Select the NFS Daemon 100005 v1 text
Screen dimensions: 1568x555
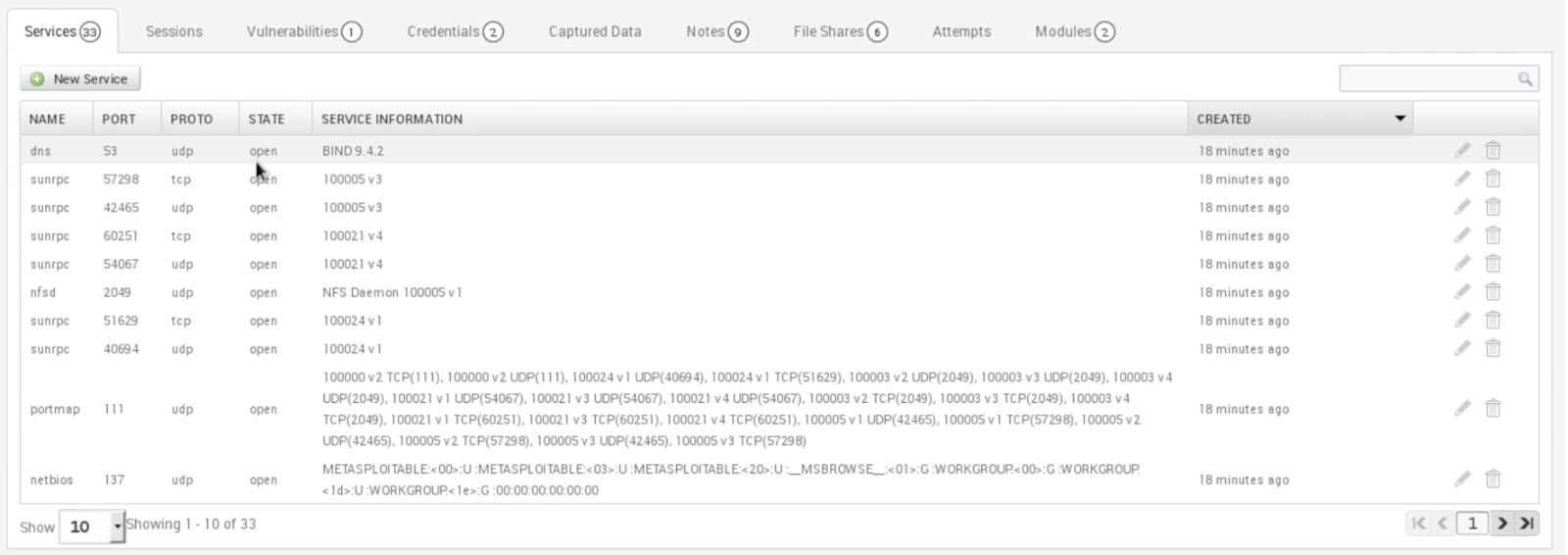pos(392,292)
